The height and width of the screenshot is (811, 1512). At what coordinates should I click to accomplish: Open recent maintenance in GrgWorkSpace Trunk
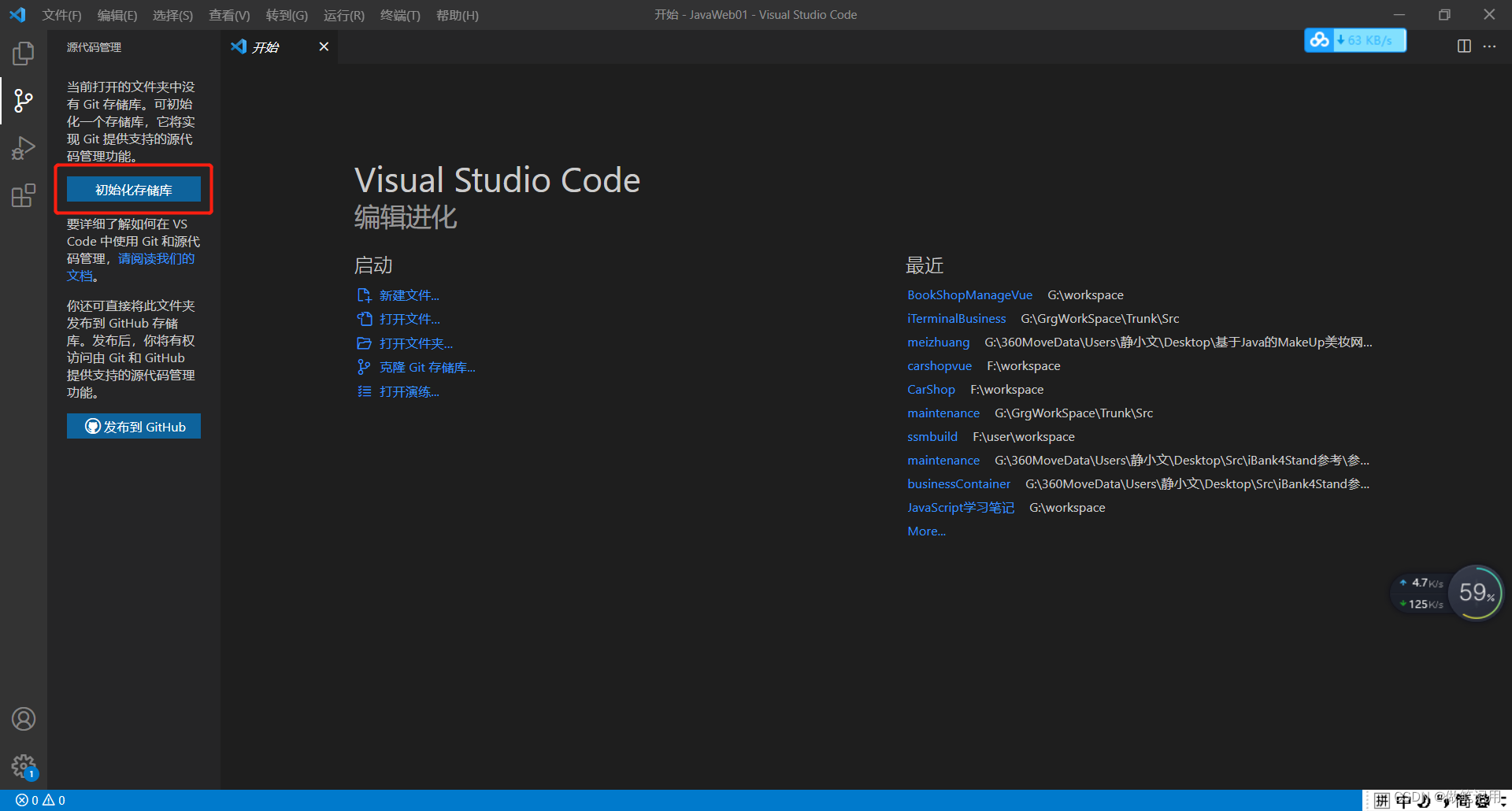(943, 413)
